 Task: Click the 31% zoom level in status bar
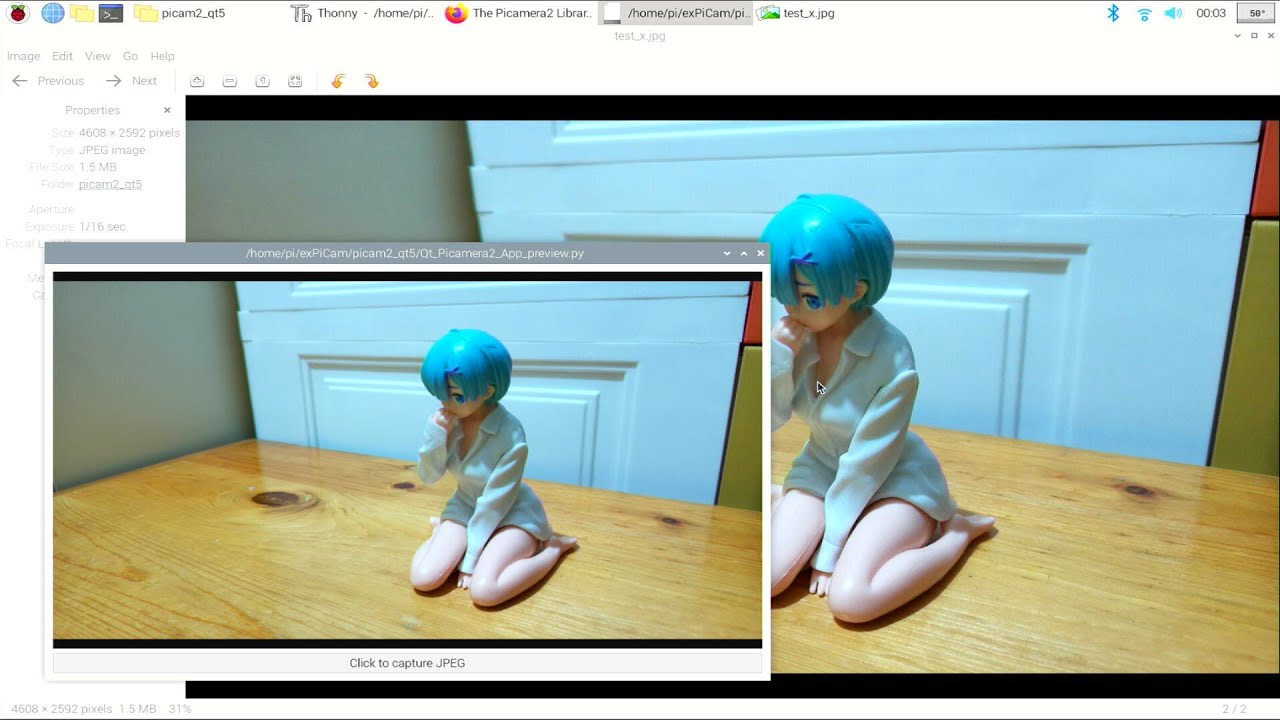[x=180, y=709]
